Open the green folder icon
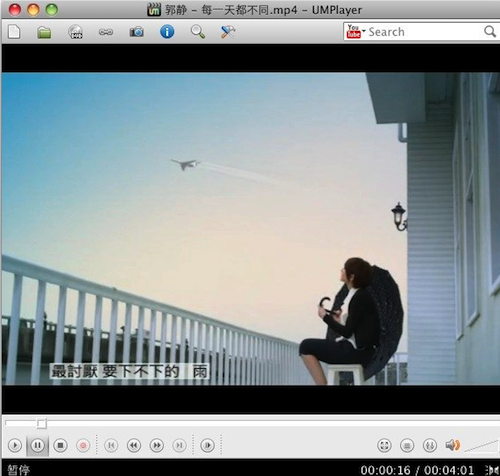This screenshot has height=476, width=500. click(x=44, y=32)
